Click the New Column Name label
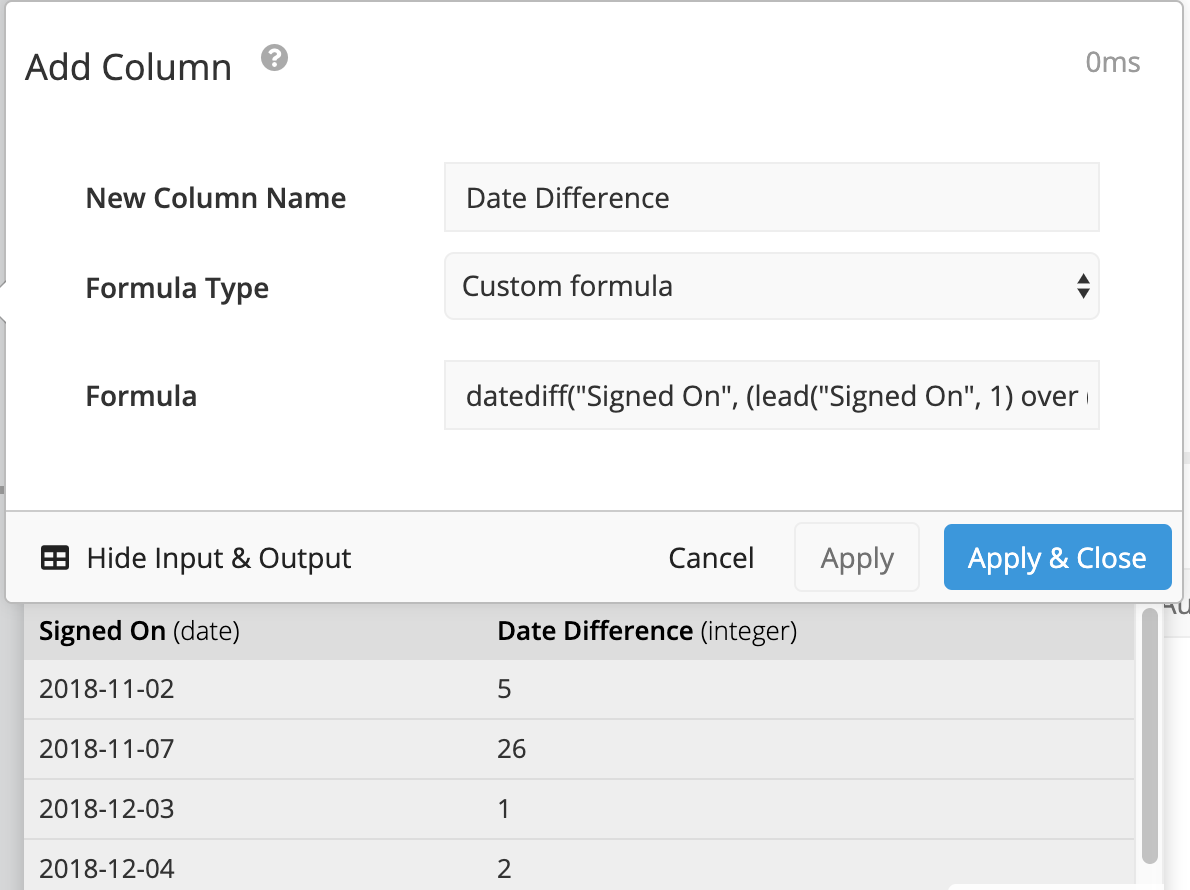 coord(216,198)
